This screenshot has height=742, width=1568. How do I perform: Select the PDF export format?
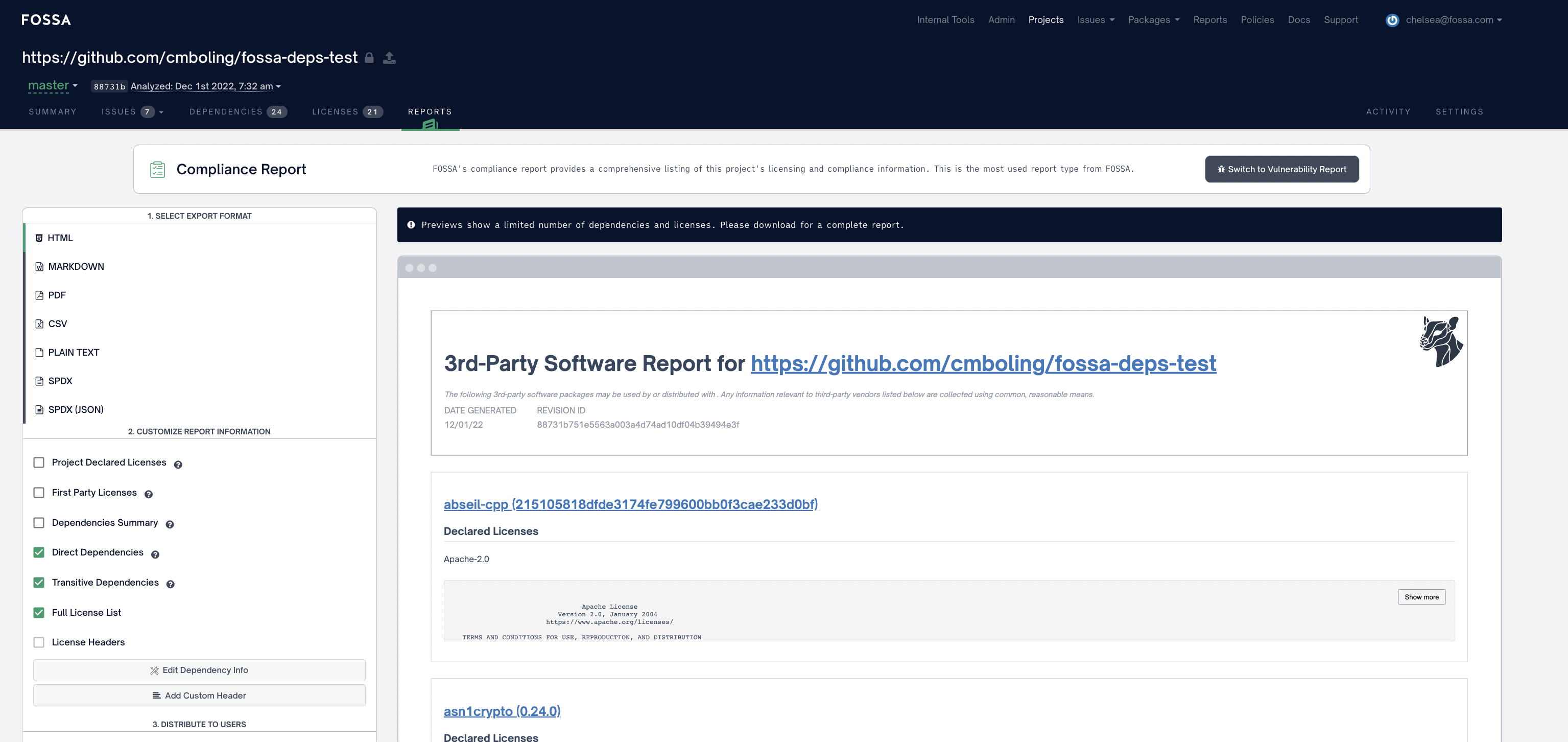(x=200, y=295)
